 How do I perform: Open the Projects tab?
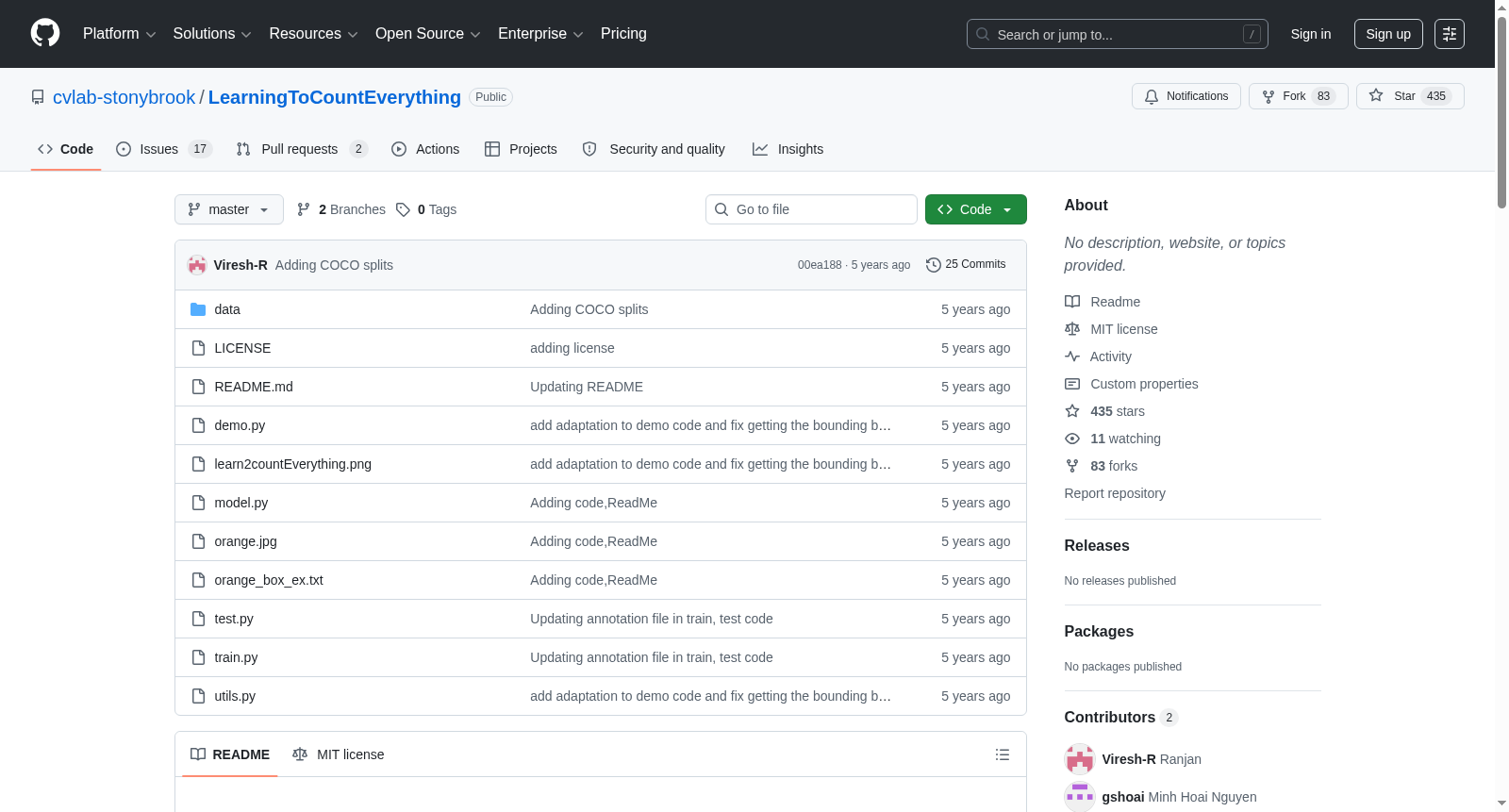(521, 149)
